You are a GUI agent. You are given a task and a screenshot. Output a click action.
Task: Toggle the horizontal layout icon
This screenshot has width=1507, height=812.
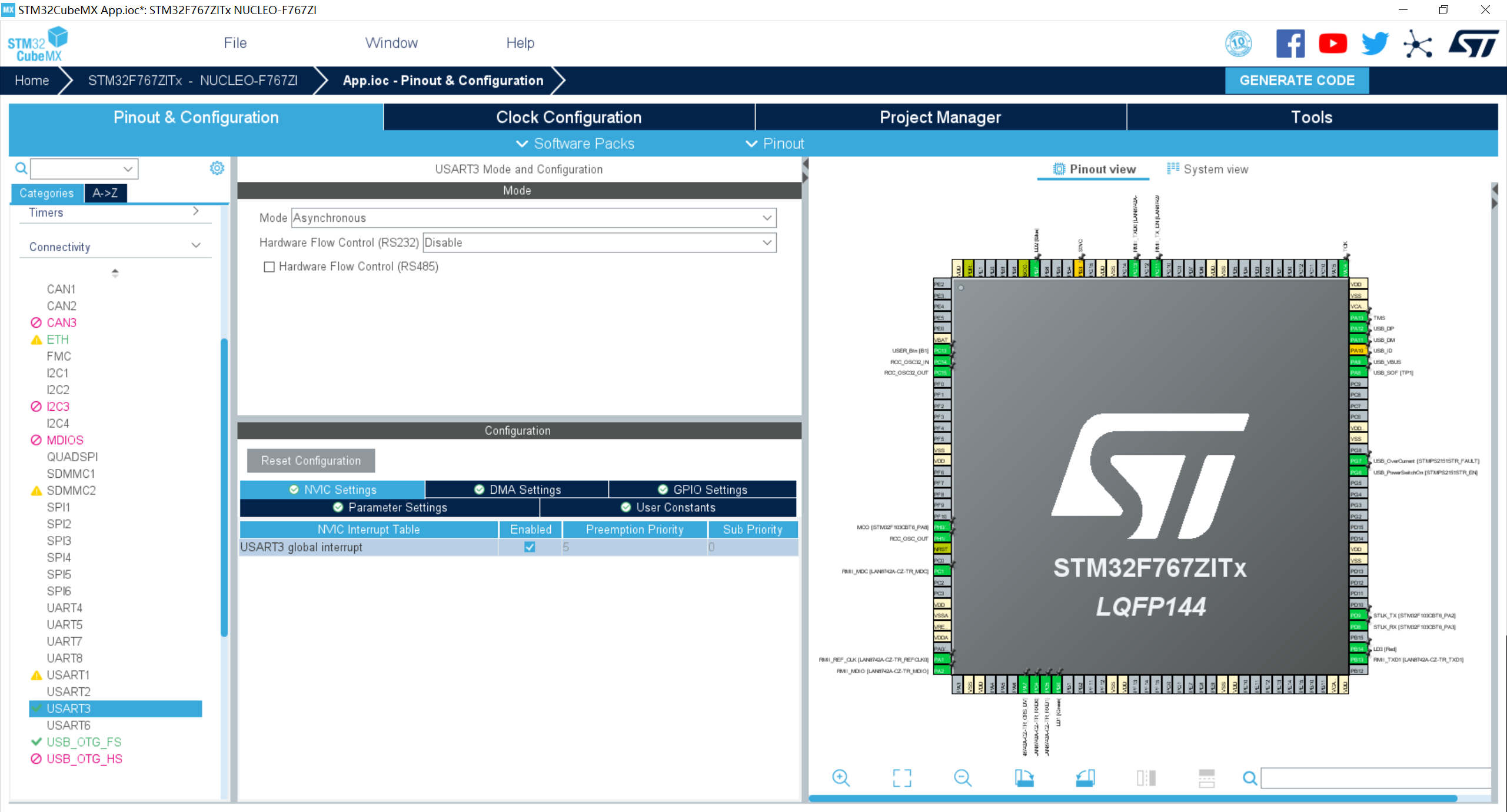pyautogui.click(x=1206, y=778)
